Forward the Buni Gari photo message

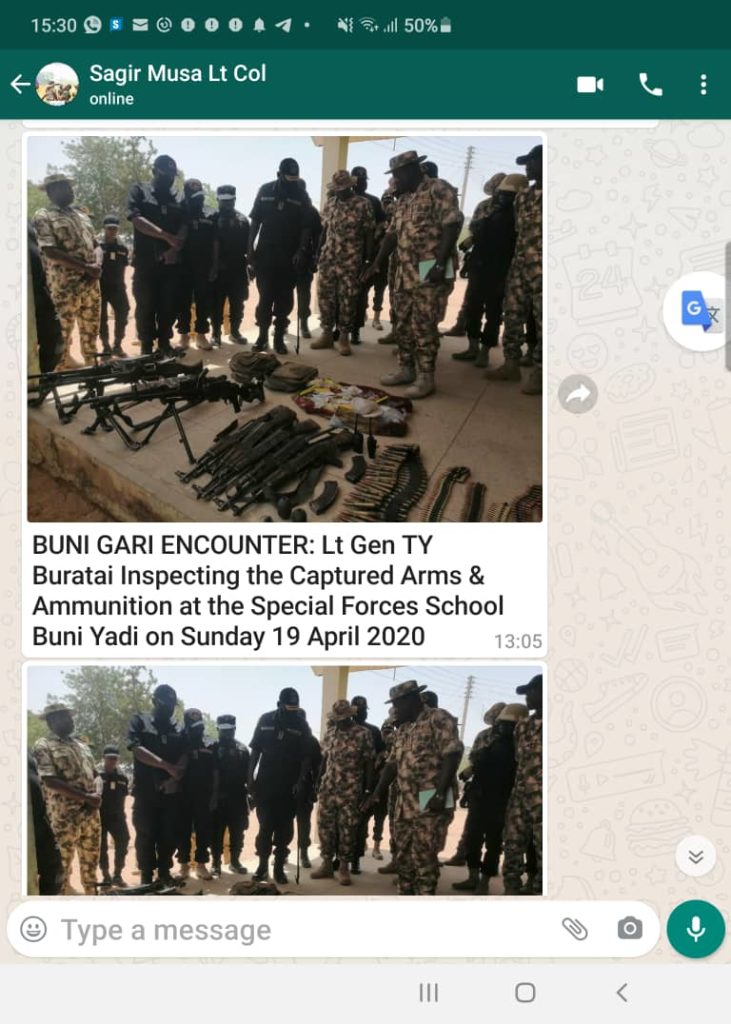coord(577,394)
